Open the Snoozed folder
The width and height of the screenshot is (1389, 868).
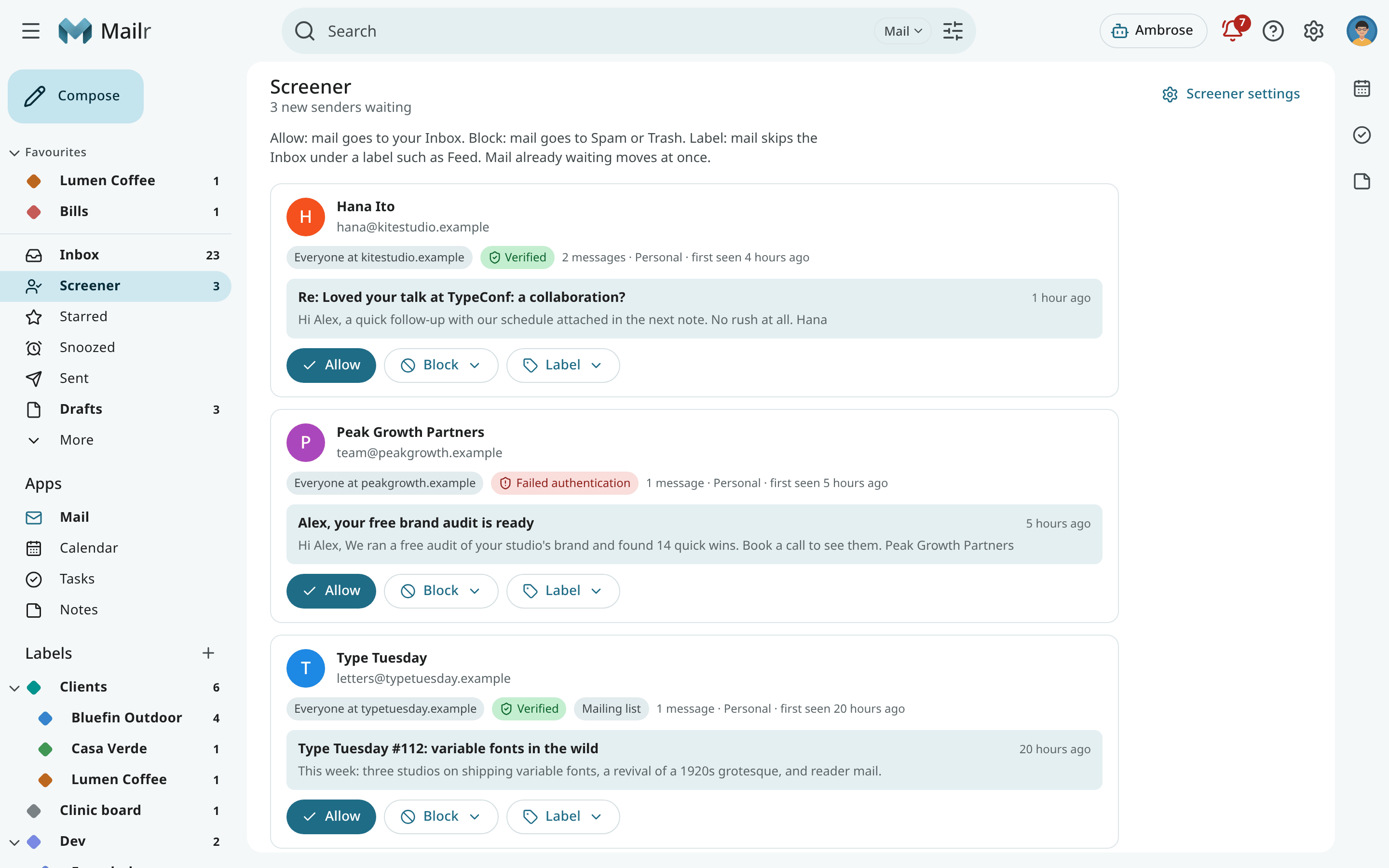point(115,347)
